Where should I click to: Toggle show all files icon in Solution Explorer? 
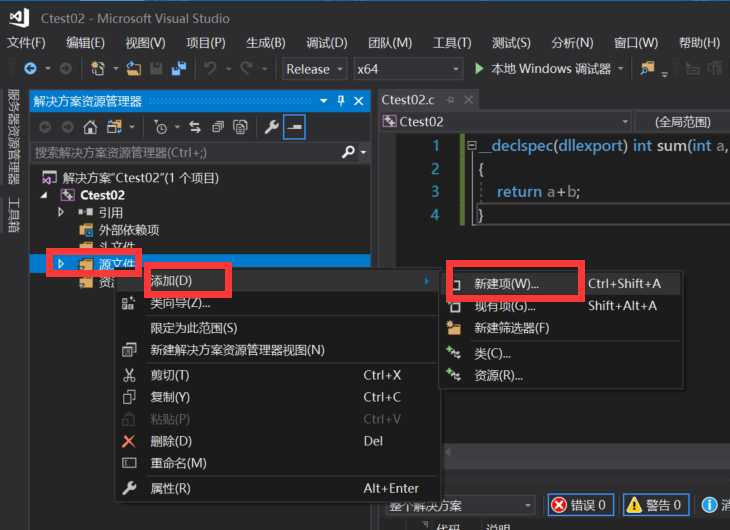click(x=240, y=127)
